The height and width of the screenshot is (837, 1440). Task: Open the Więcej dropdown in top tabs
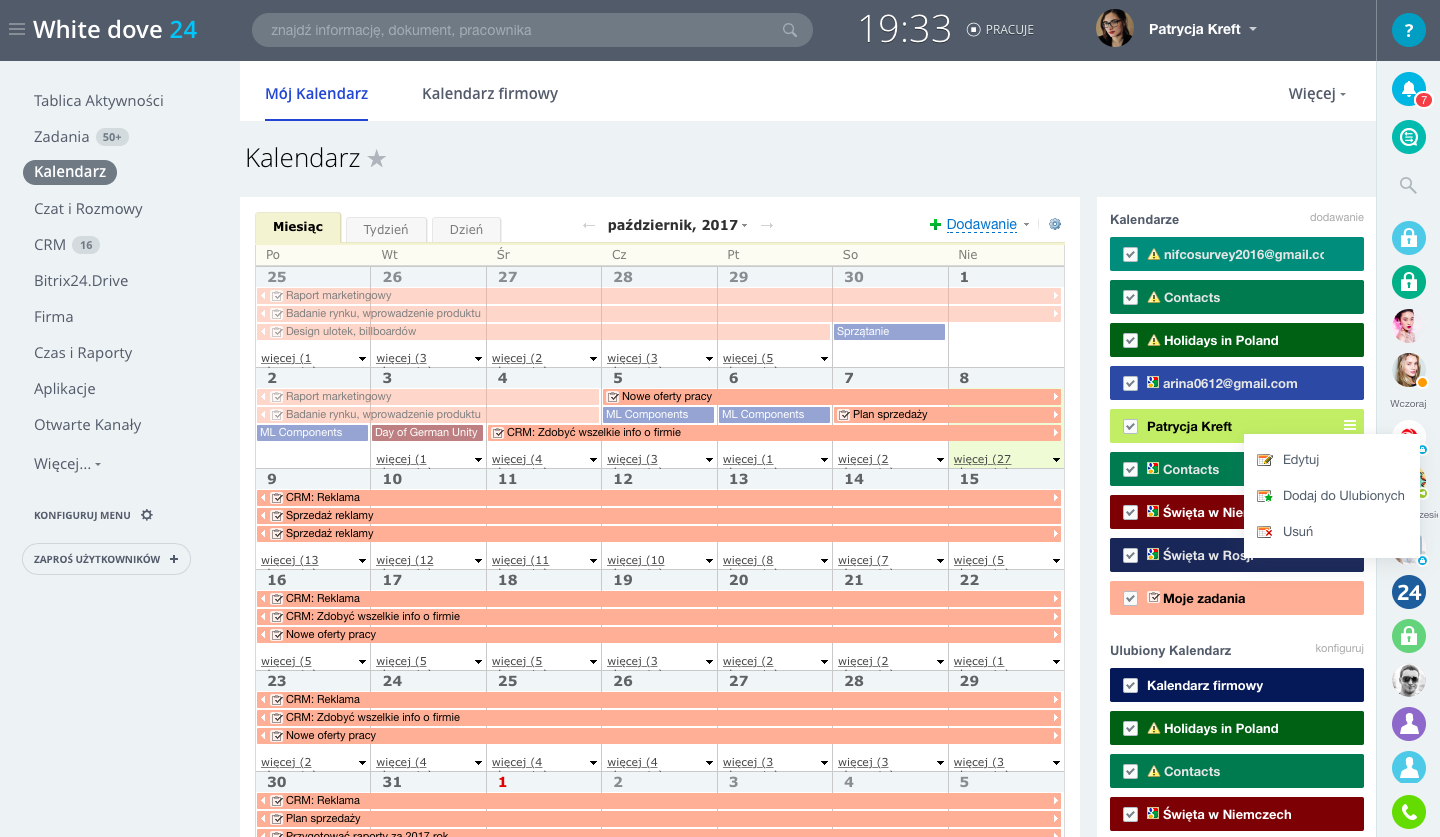pyautogui.click(x=1316, y=94)
